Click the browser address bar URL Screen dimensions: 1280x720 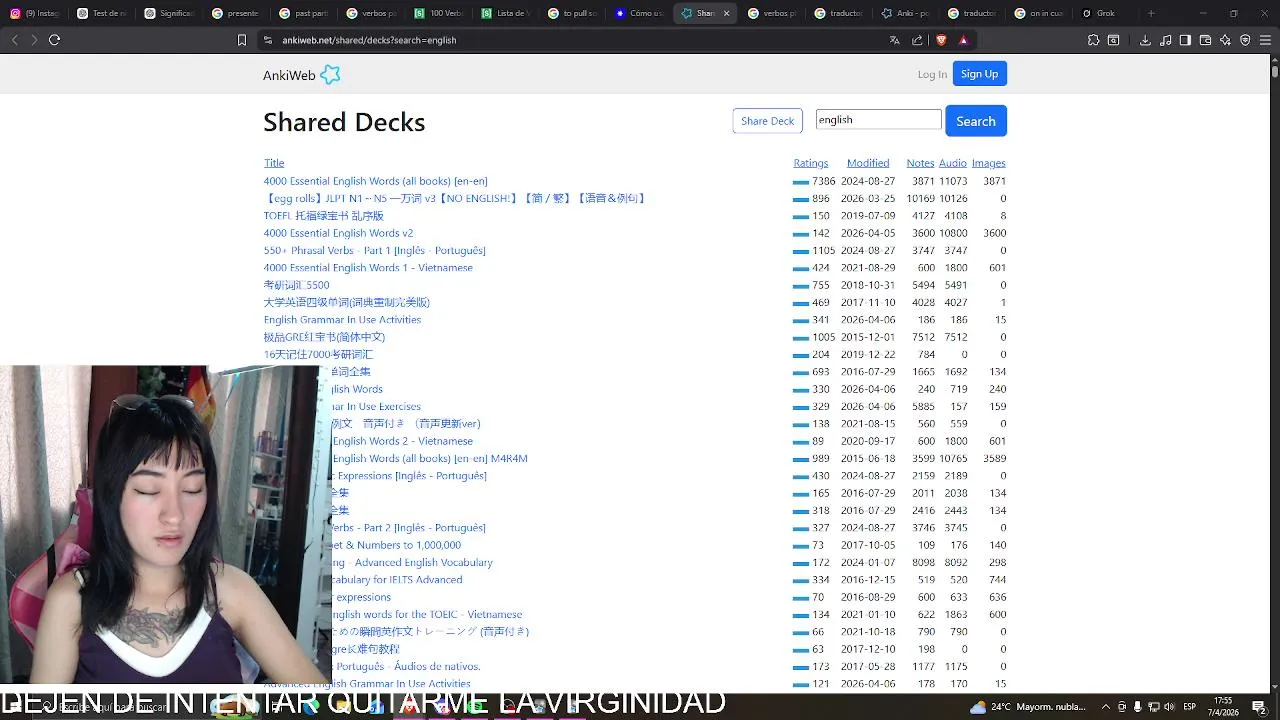click(x=369, y=40)
